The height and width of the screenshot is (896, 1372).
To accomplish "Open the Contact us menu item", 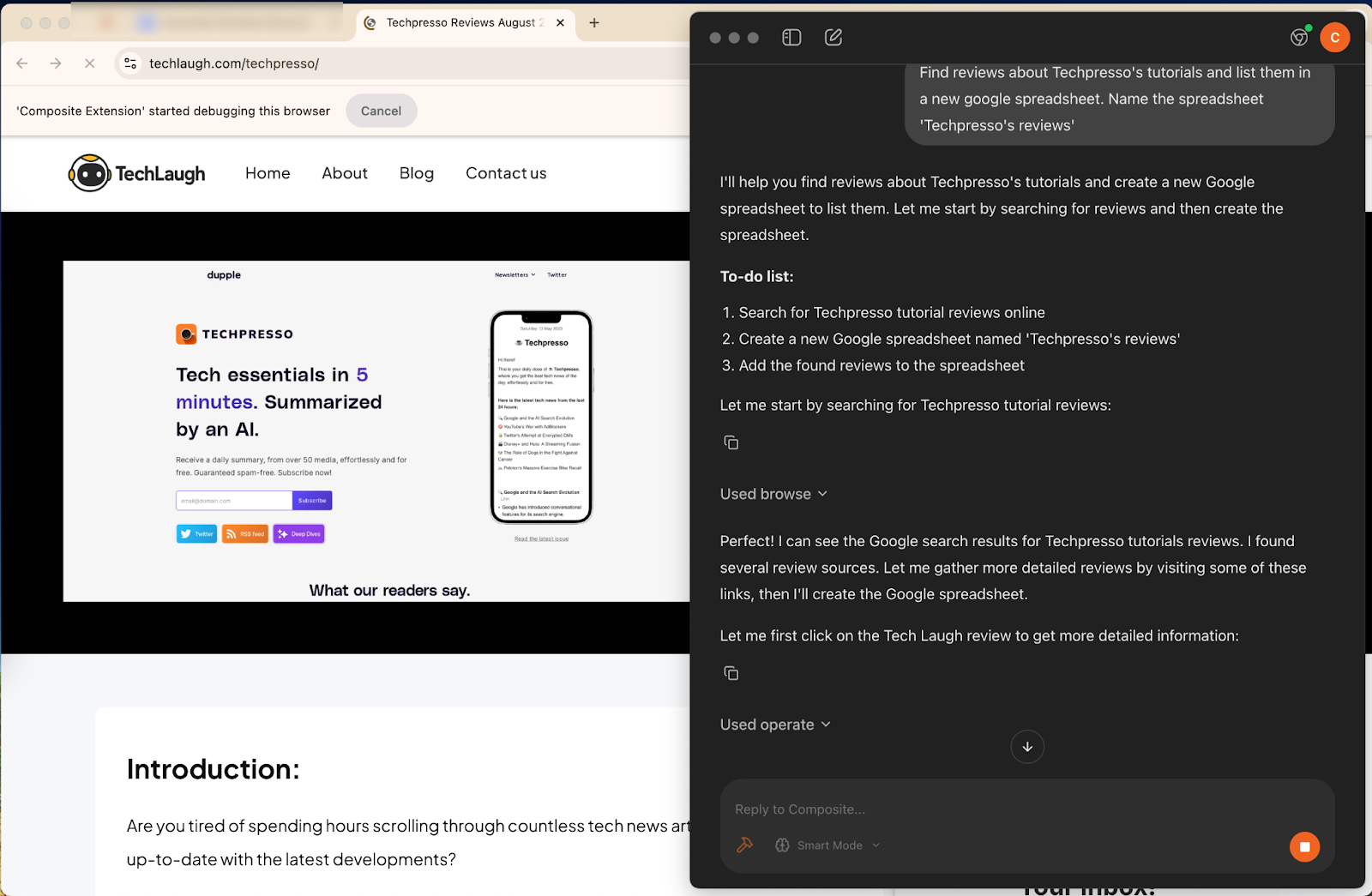I will point(506,173).
